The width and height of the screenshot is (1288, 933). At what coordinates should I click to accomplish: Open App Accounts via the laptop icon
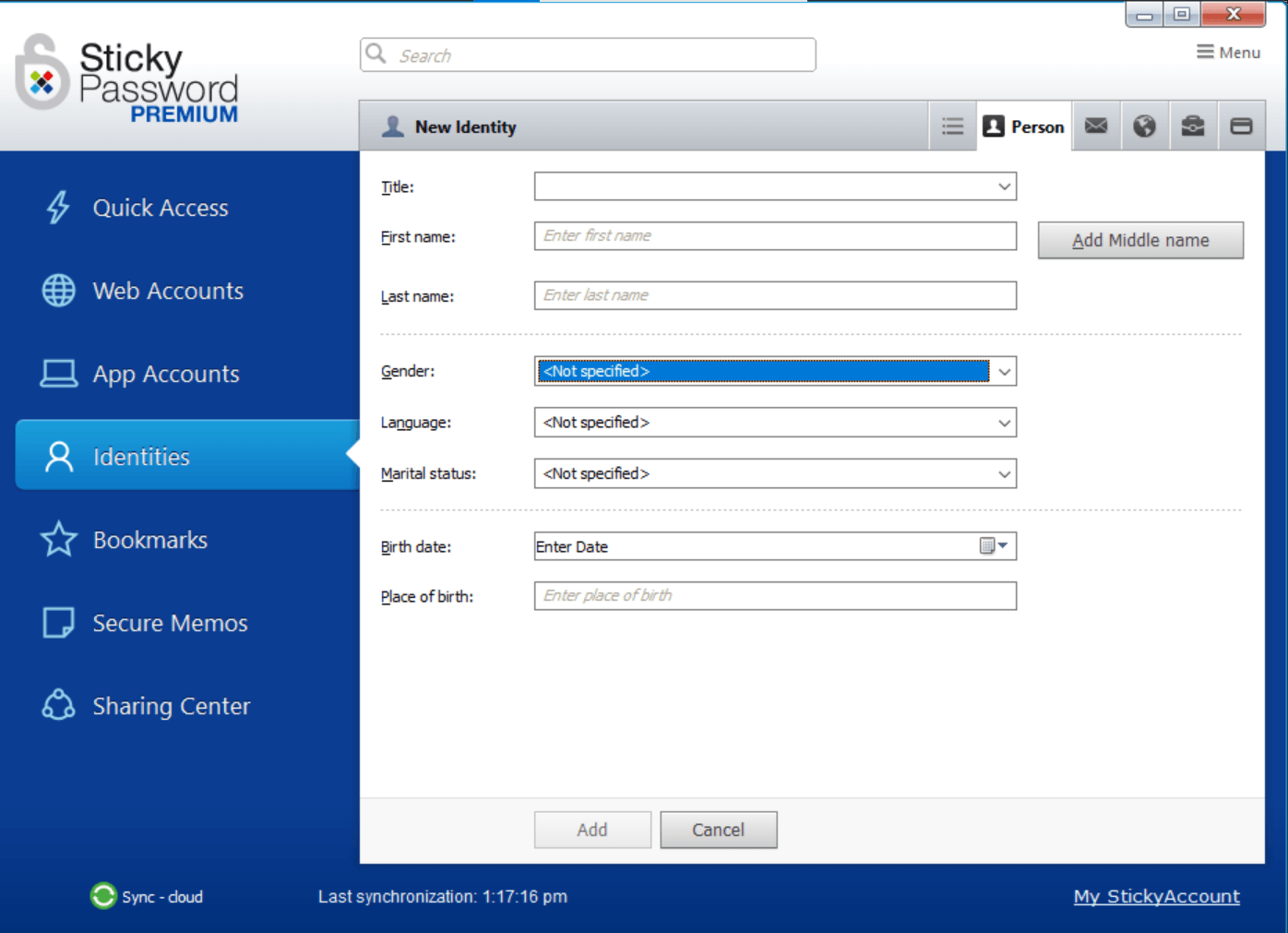click(57, 373)
